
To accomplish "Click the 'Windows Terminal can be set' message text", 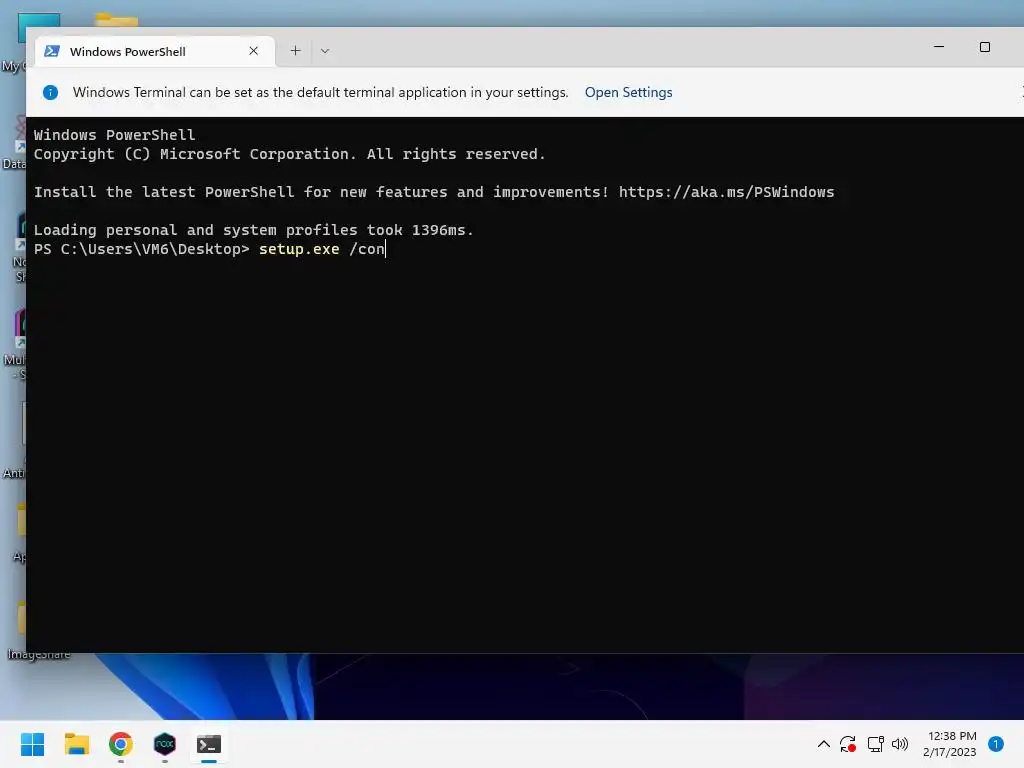I will click(321, 92).
